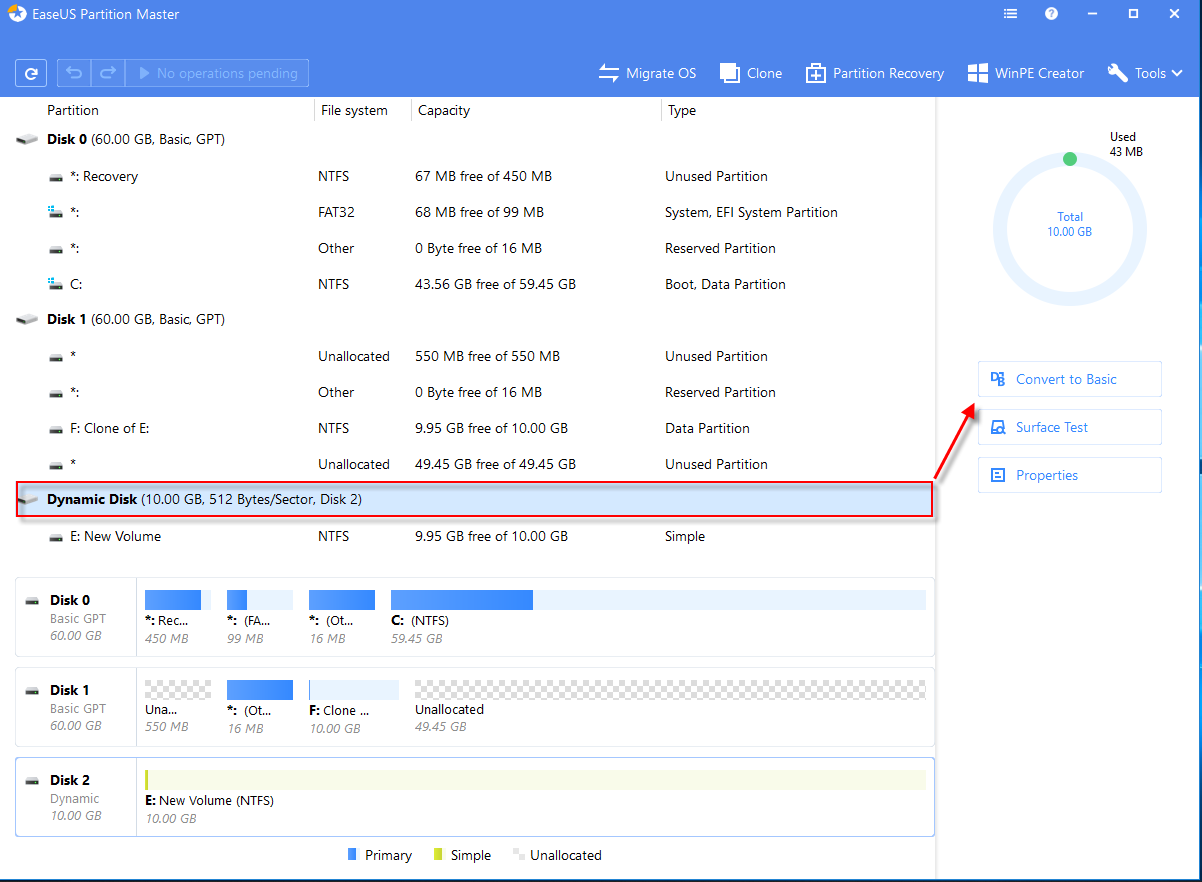Open the help question mark icon
The image size is (1202, 882).
click(1051, 14)
